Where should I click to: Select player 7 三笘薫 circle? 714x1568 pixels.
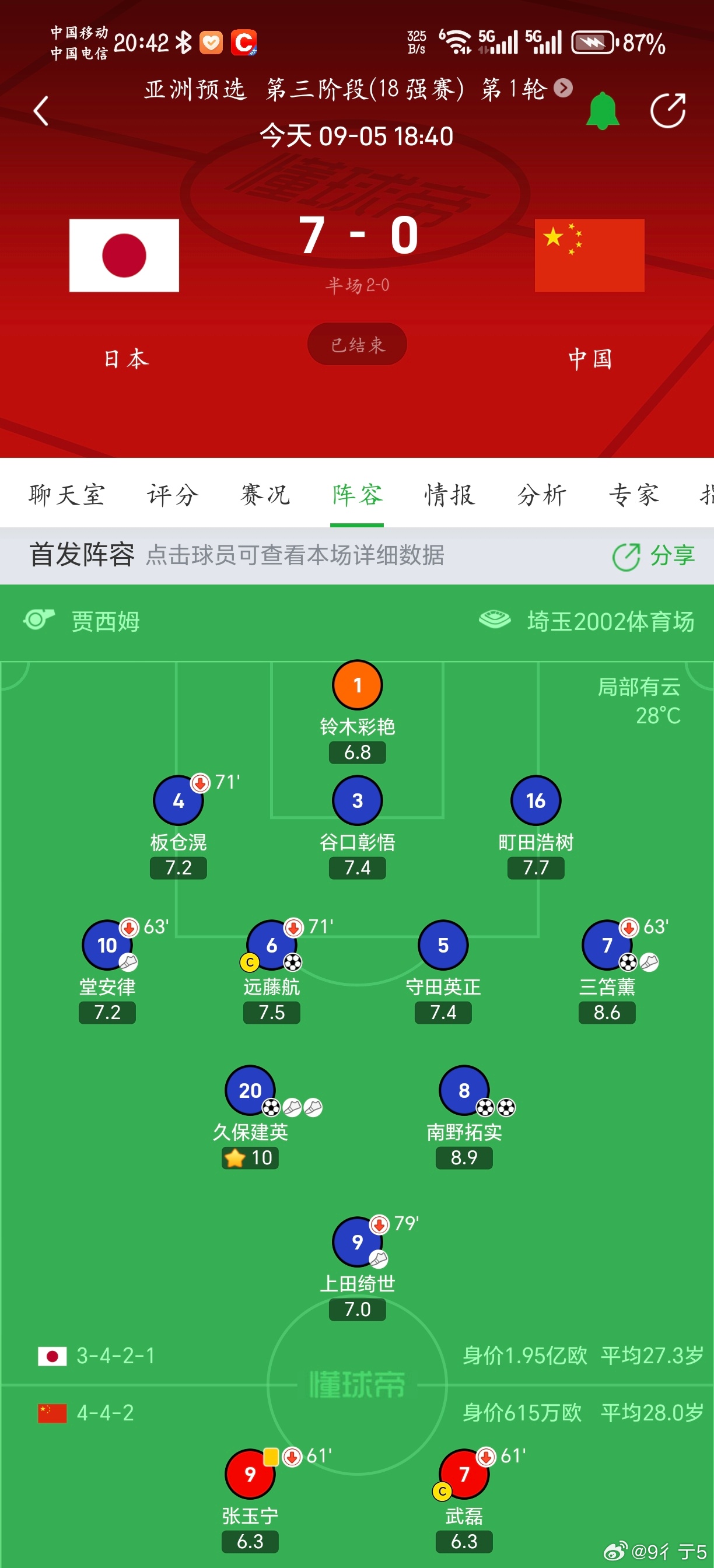(x=607, y=946)
